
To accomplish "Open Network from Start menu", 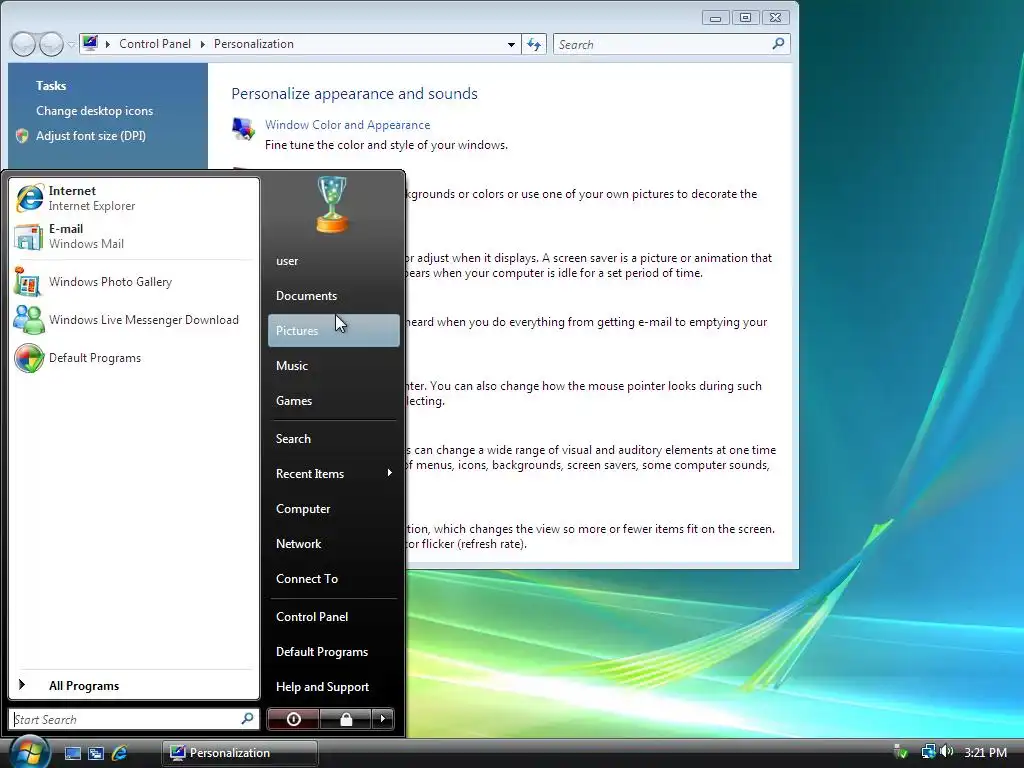I will click(x=333, y=544).
